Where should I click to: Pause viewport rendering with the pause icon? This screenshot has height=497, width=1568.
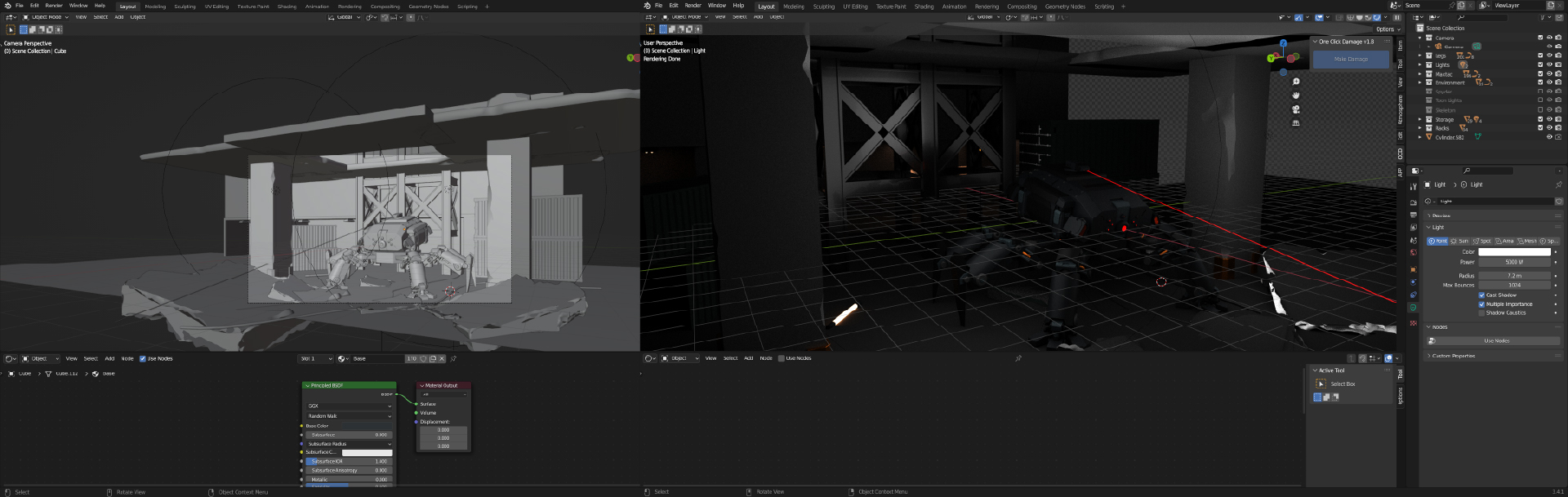point(1396,17)
